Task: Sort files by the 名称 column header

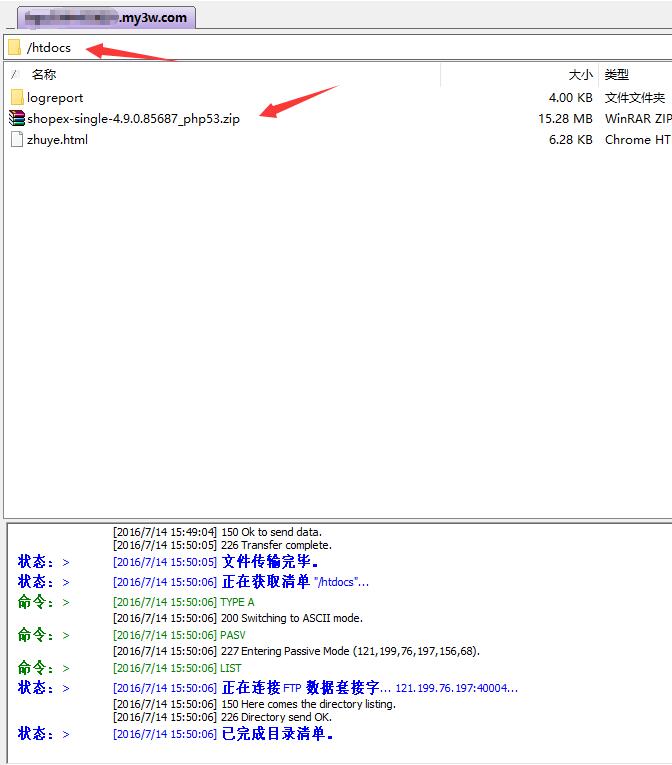Action: pyautogui.click(x=44, y=74)
